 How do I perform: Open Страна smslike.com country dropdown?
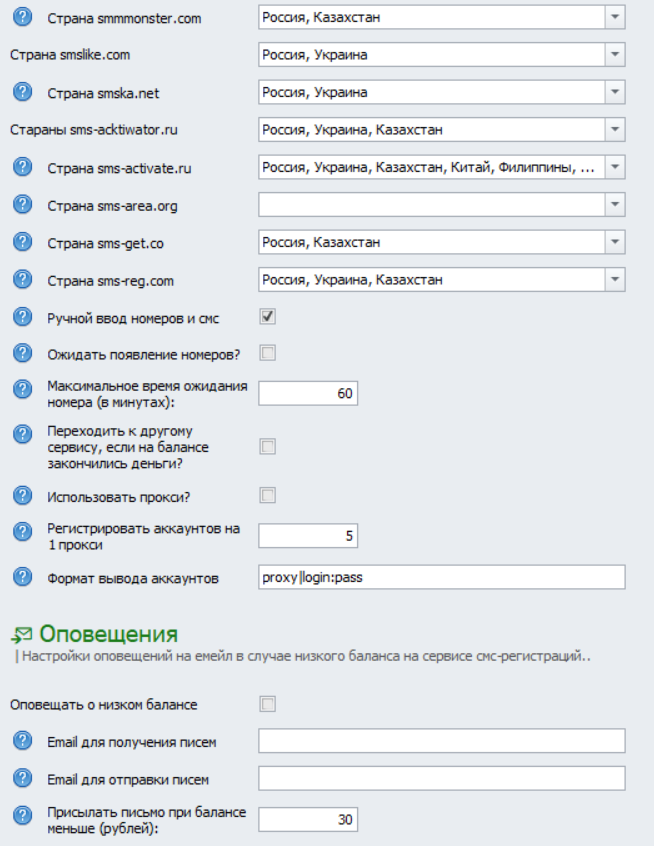[x=615, y=55]
